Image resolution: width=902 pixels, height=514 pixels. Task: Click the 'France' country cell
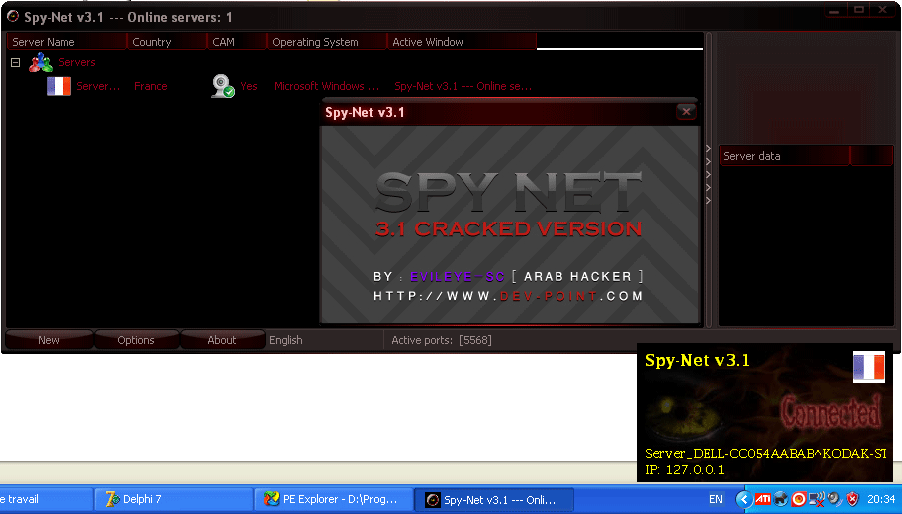point(151,86)
